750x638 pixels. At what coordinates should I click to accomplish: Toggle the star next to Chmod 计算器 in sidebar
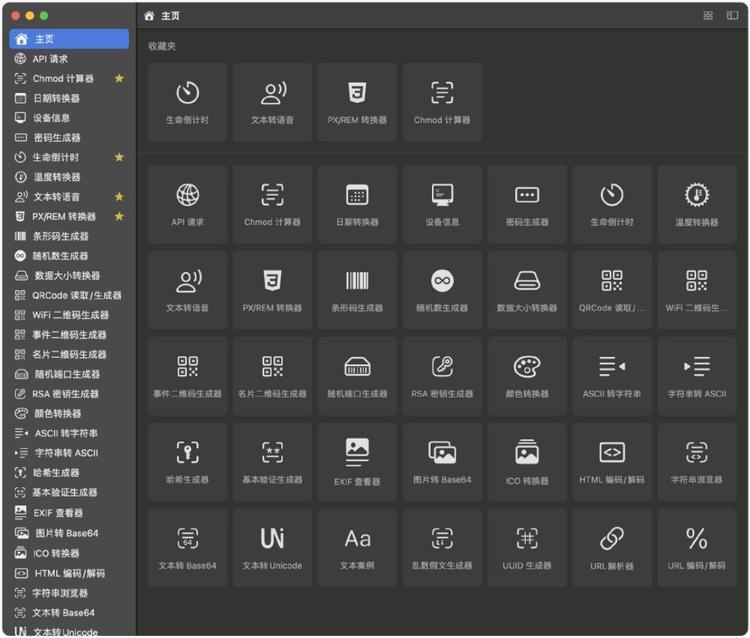tap(119, 78)
